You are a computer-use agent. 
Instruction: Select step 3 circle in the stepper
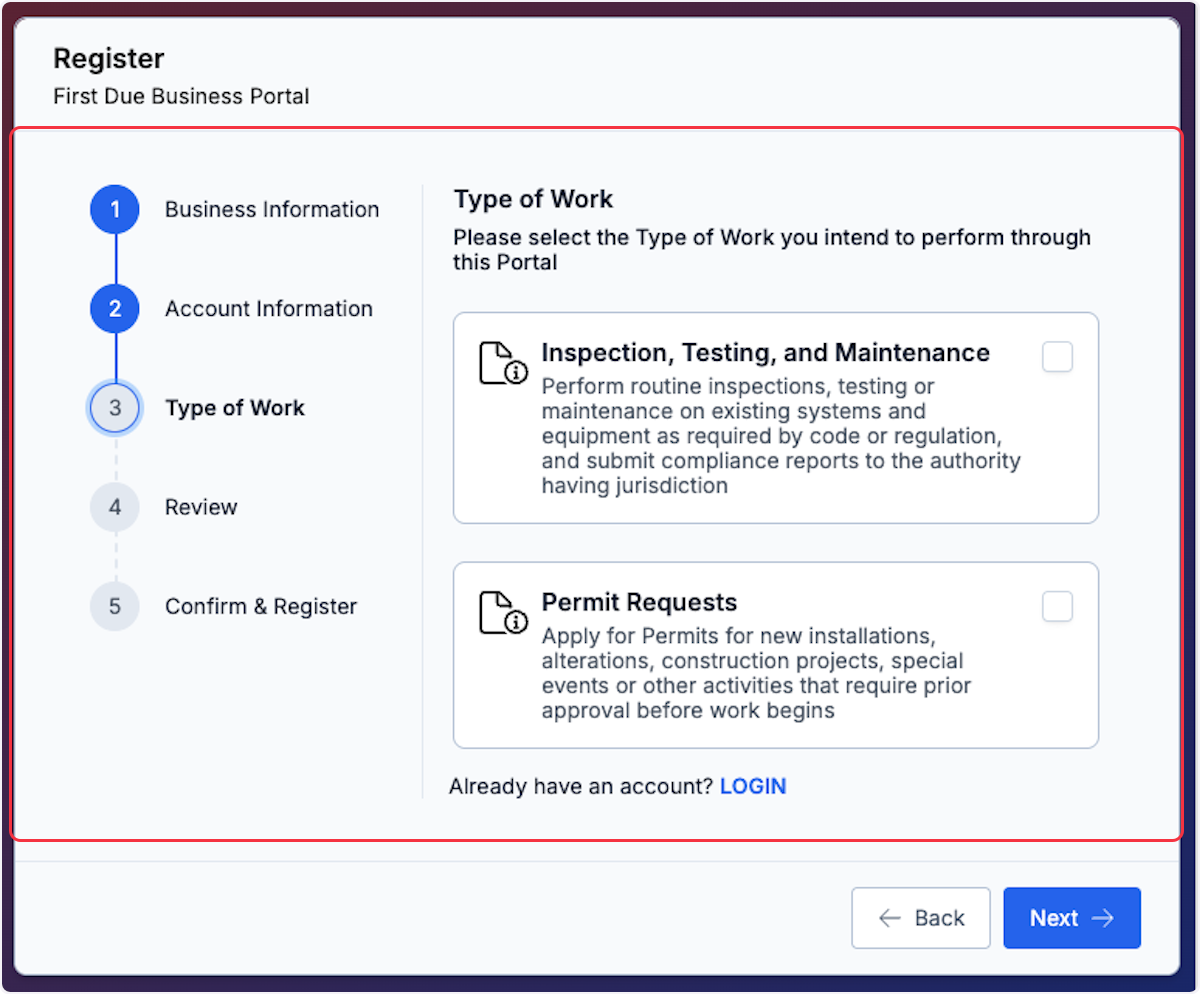(x=115, y=408)
